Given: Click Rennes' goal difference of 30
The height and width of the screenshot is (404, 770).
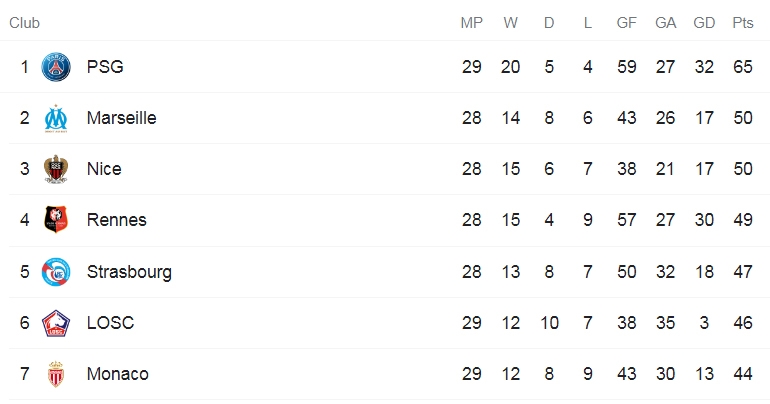Looking at the screenshot, I should pos(704,220).
